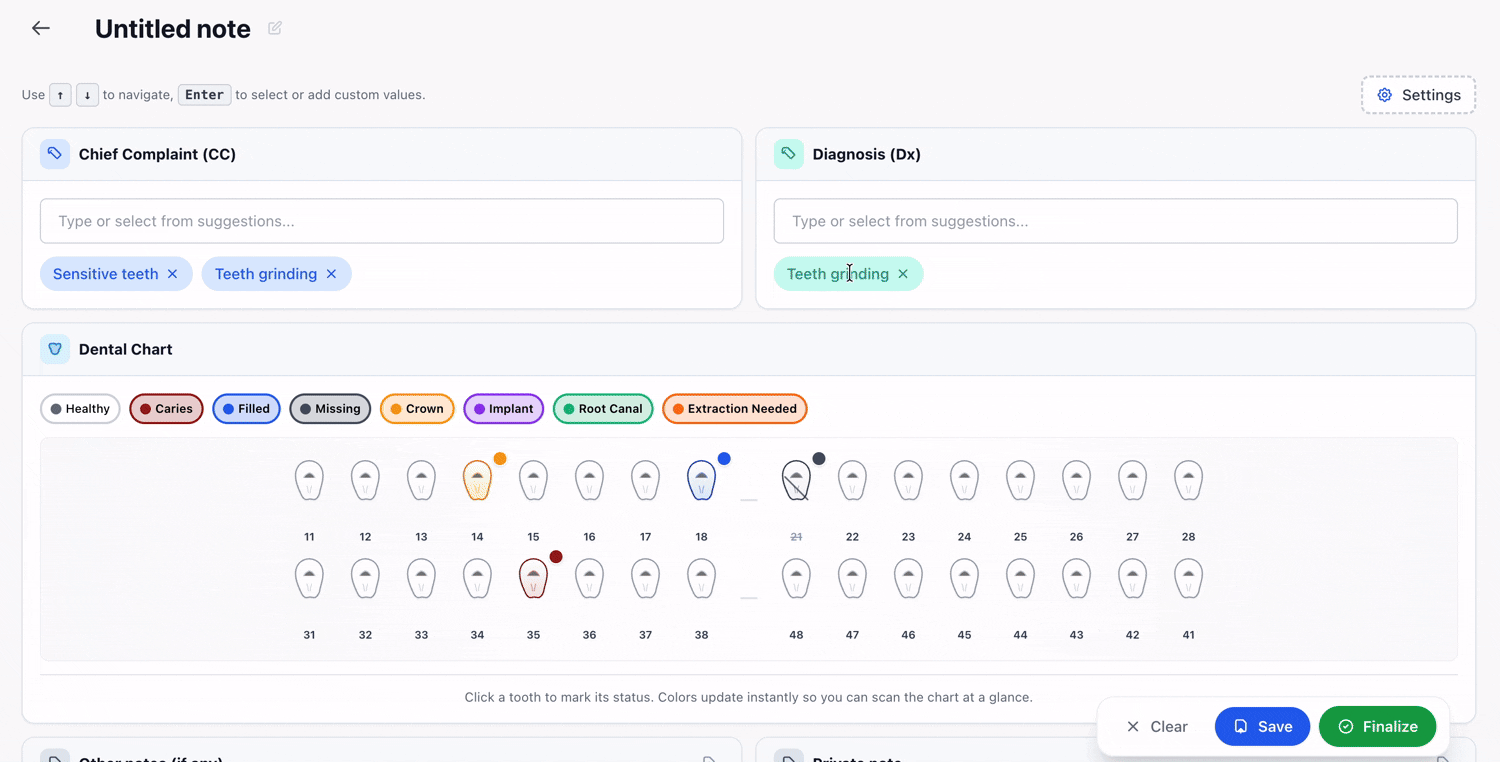Toggle the Implant status filter
Viewport: 1500px width, 762px height.
click(503, 408)
